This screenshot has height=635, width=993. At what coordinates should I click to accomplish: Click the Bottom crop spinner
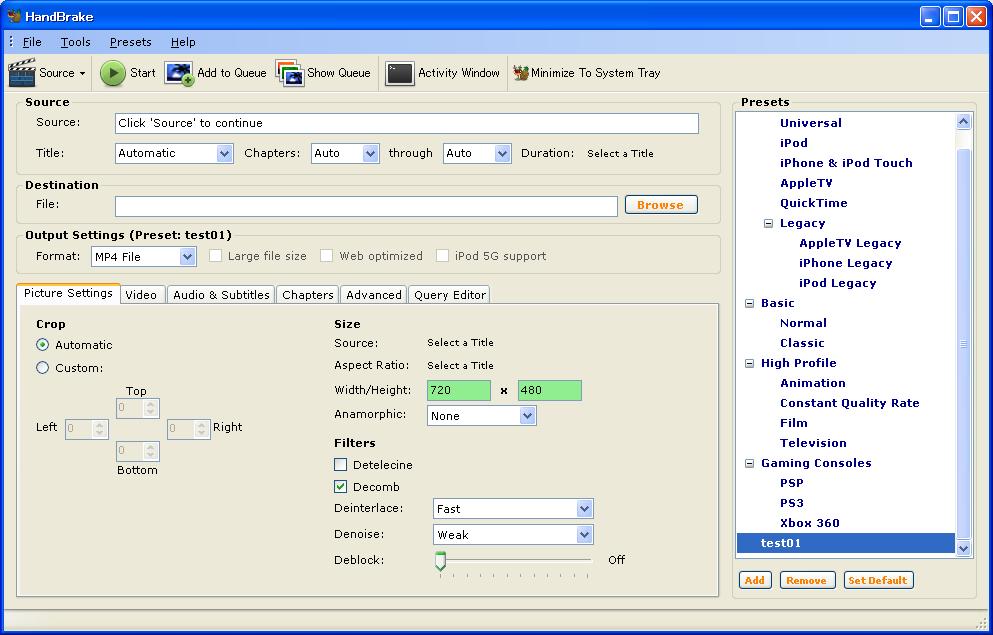(137, 451)
